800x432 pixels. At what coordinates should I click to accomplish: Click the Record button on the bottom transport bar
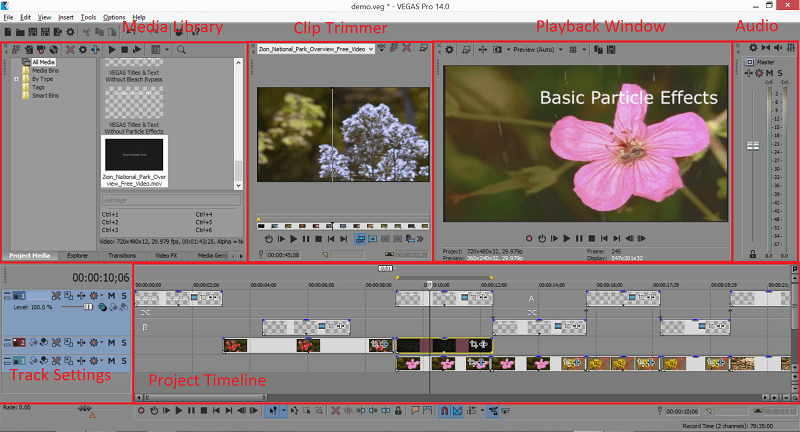(x=141, y=411)
